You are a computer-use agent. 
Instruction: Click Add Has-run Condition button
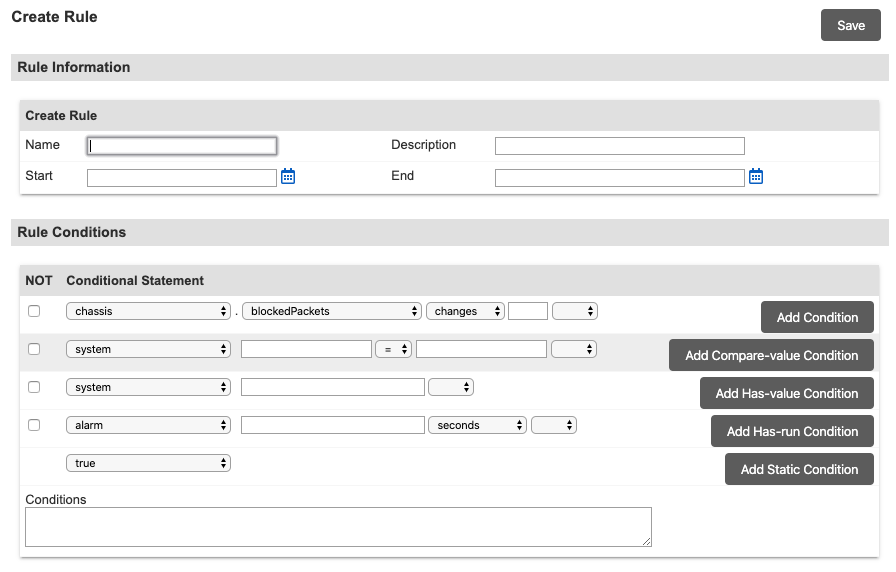(792, 431)
